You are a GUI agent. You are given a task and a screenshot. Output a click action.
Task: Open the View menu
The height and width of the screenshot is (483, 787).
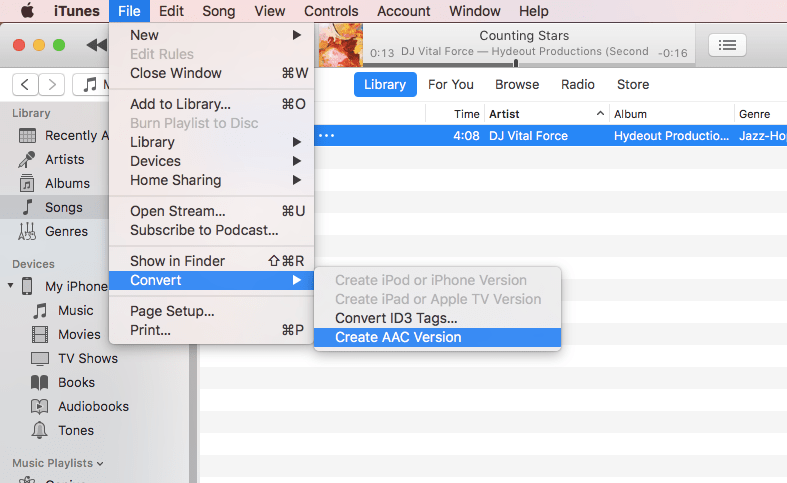click(x=270, y=11)
